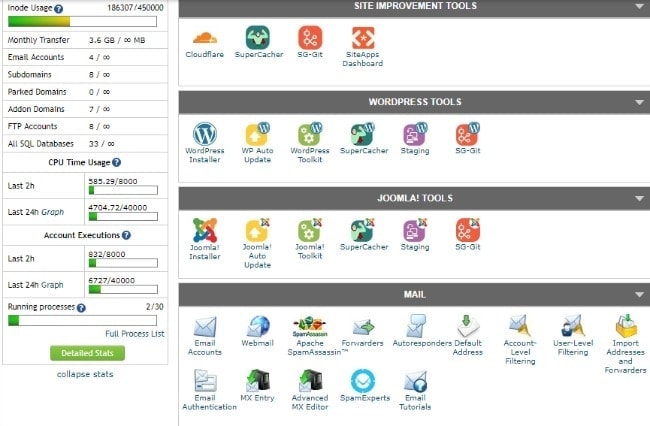Show help for Account Executions
This screenshot has width=650, height=426.
point(126,235)
